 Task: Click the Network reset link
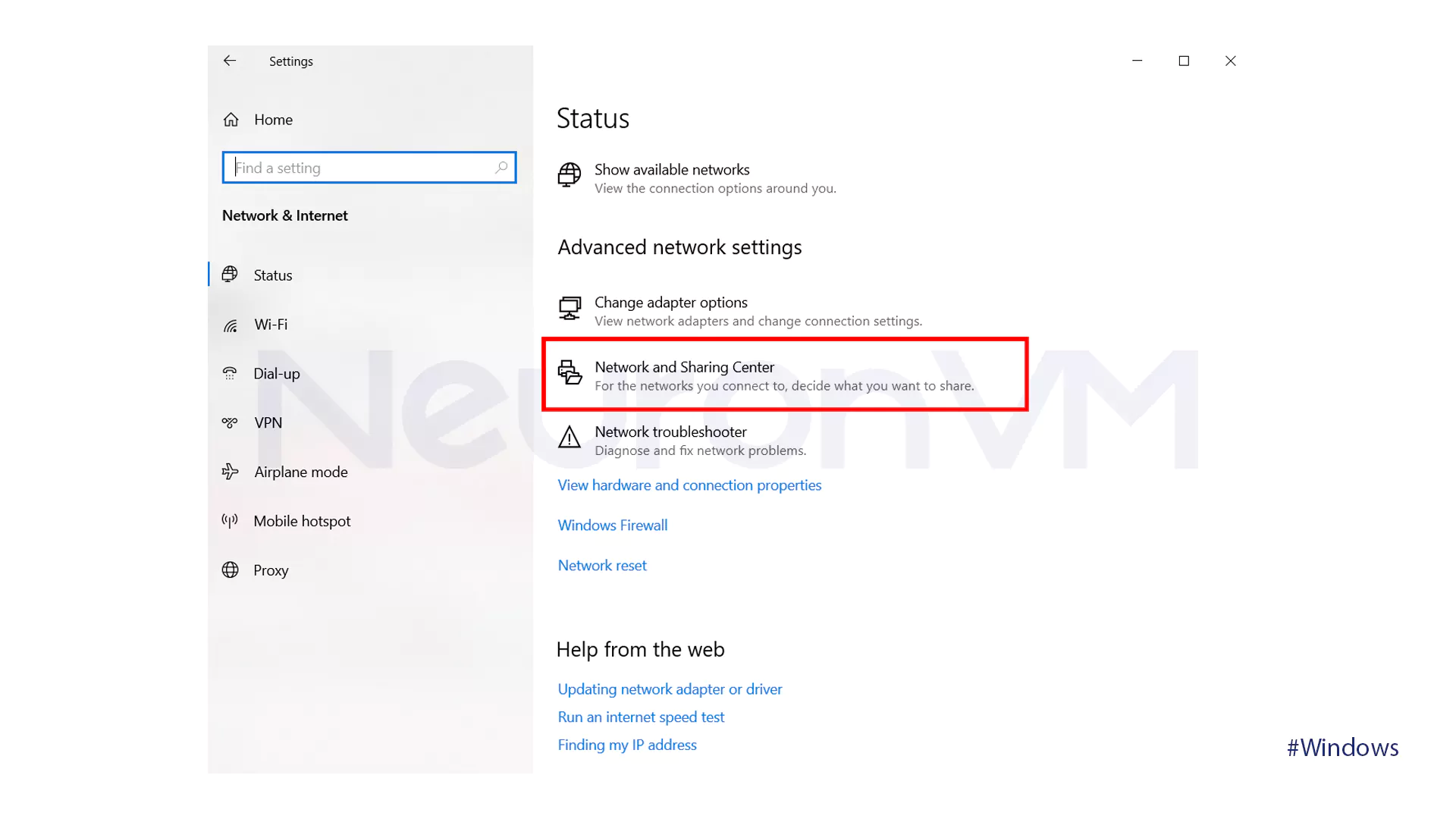602,565
